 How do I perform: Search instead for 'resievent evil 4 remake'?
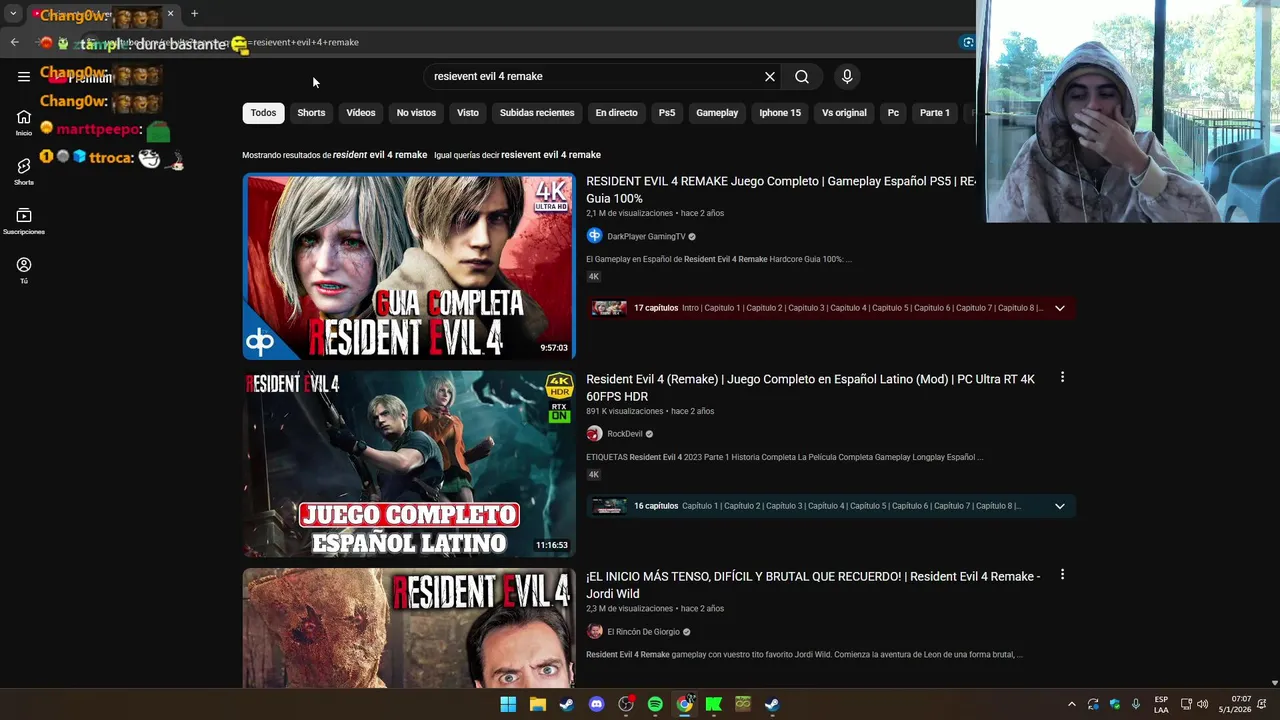click(551, 155)
